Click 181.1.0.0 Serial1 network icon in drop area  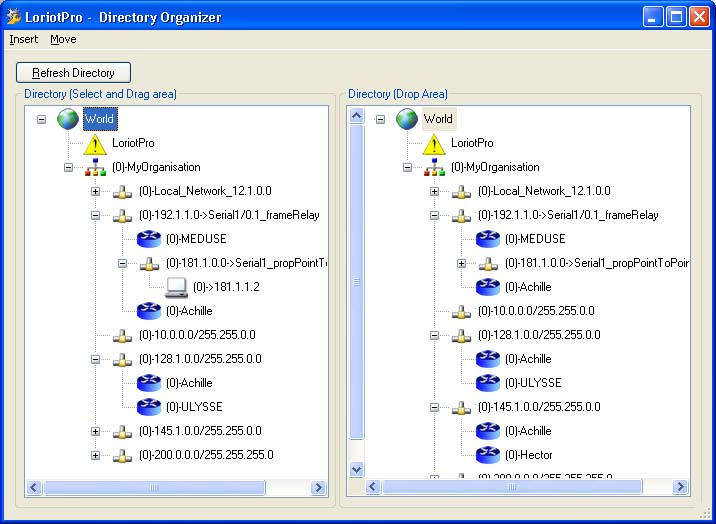(488, 264)
